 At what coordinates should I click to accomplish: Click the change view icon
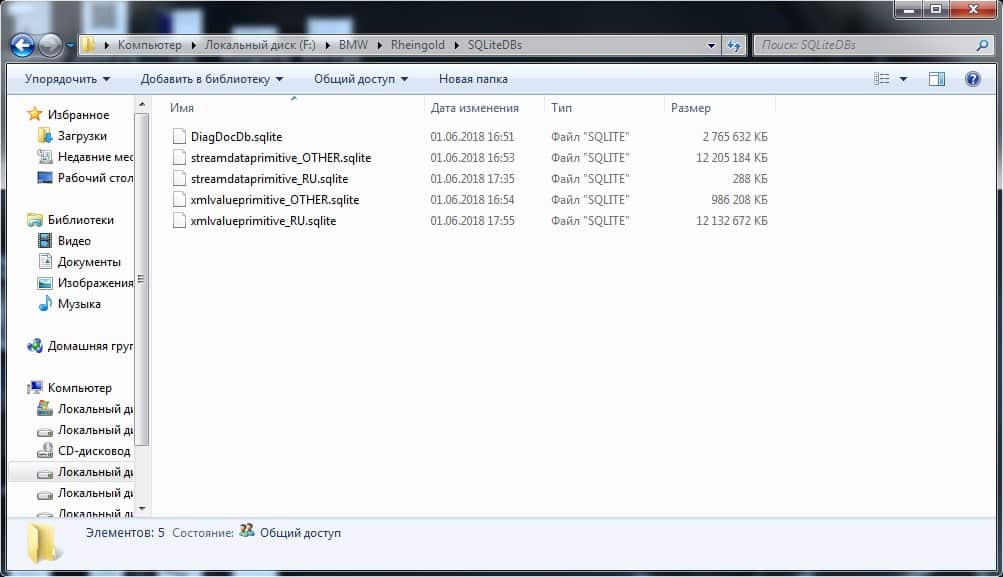click(x=883, y=79)
